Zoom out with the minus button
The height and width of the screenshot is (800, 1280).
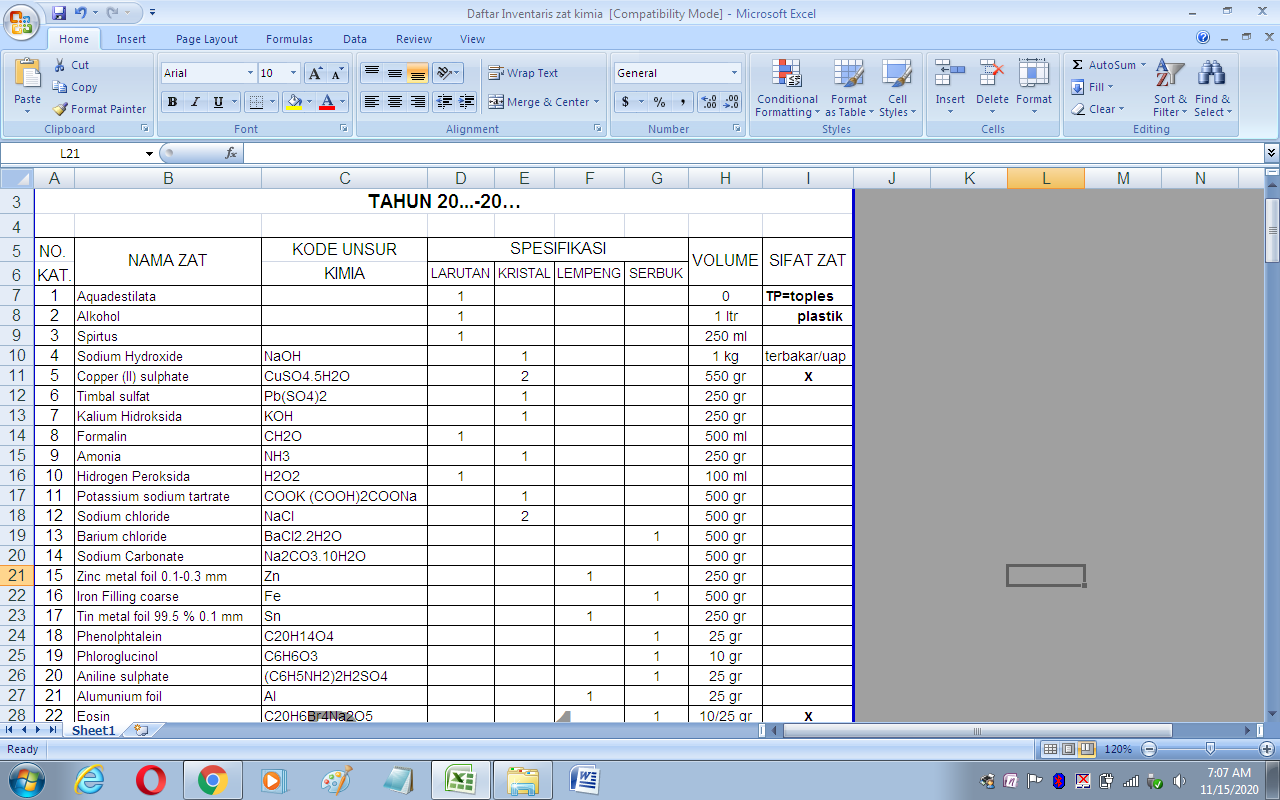1149,749
